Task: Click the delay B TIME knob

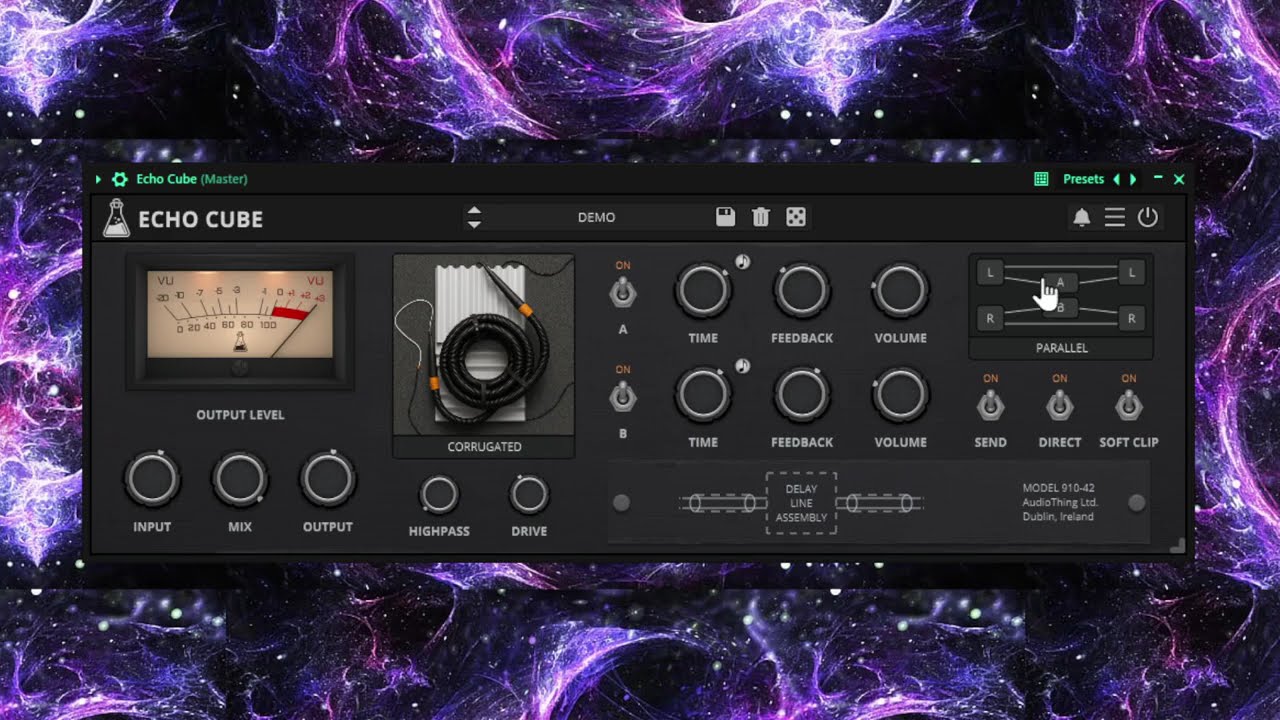Action: [x=703, y=395]
